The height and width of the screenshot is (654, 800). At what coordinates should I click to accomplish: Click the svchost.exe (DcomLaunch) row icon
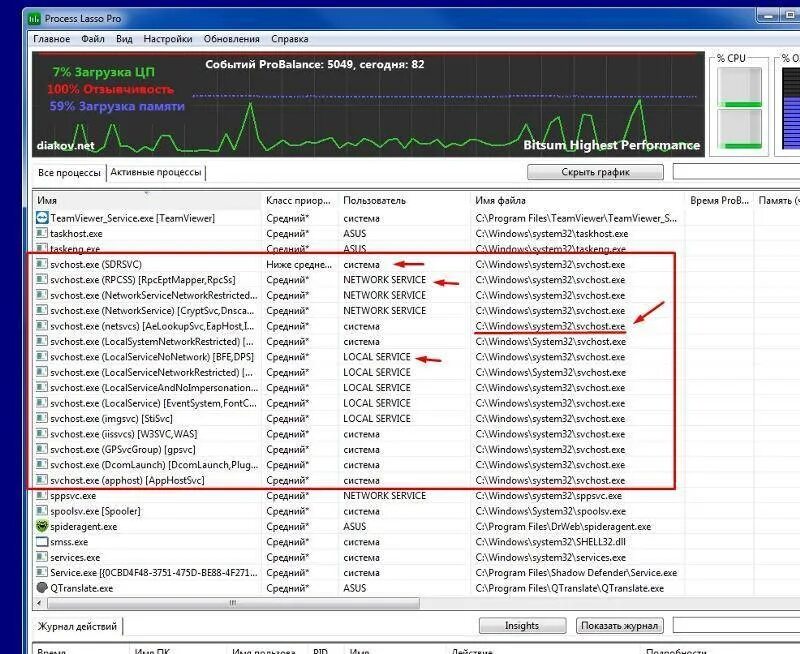42,465
